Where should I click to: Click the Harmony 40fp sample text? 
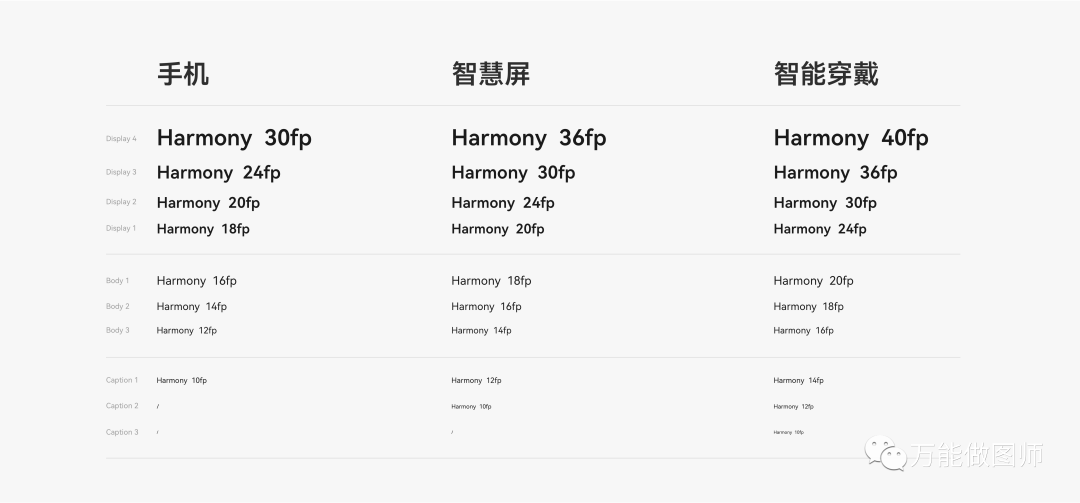click(x=850, y=138)
